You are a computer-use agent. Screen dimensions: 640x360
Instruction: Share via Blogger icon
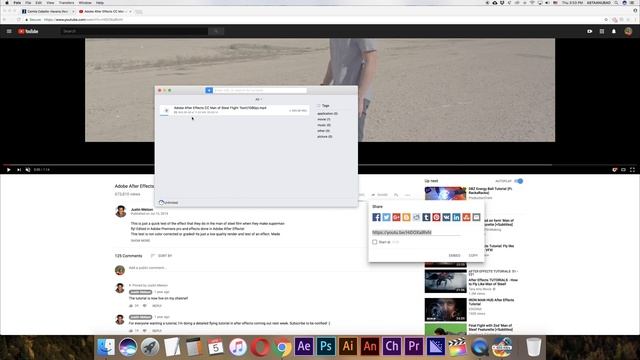click(x=406, y=217)
